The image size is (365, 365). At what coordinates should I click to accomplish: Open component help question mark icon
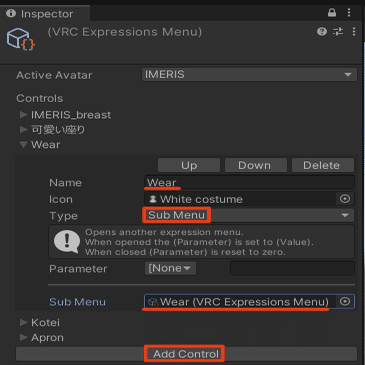click(x=322, y=32)
